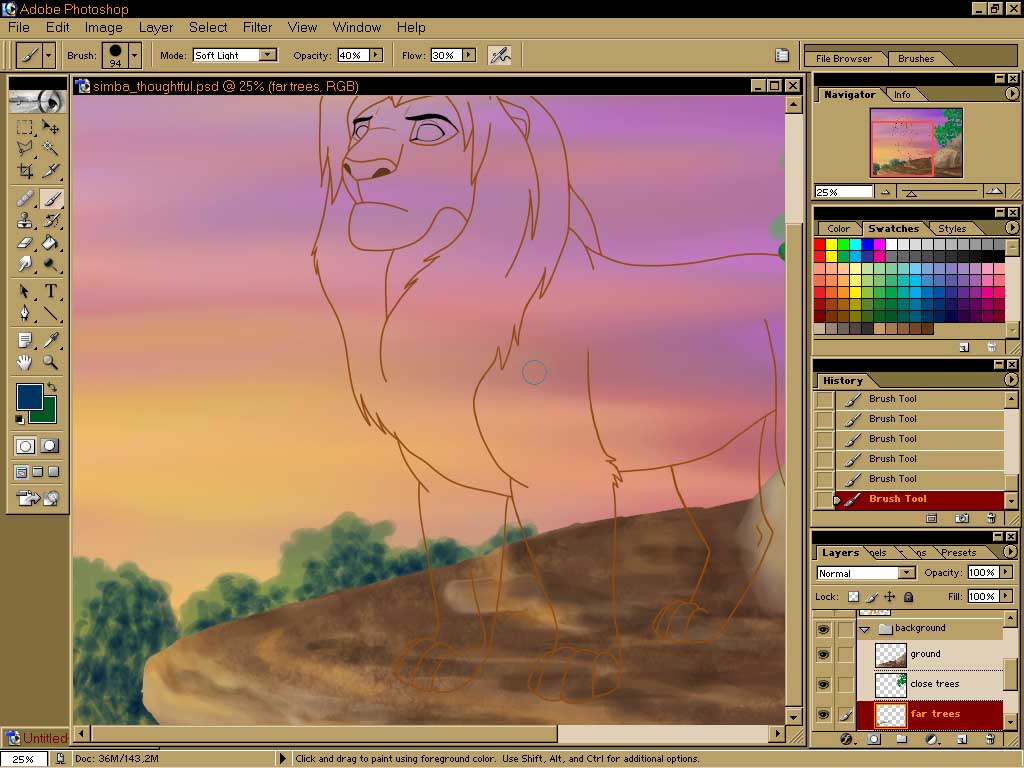The image size is (1024, 768).
Task: Open the Flow slider arrow
Action: [x=470, y=56]
